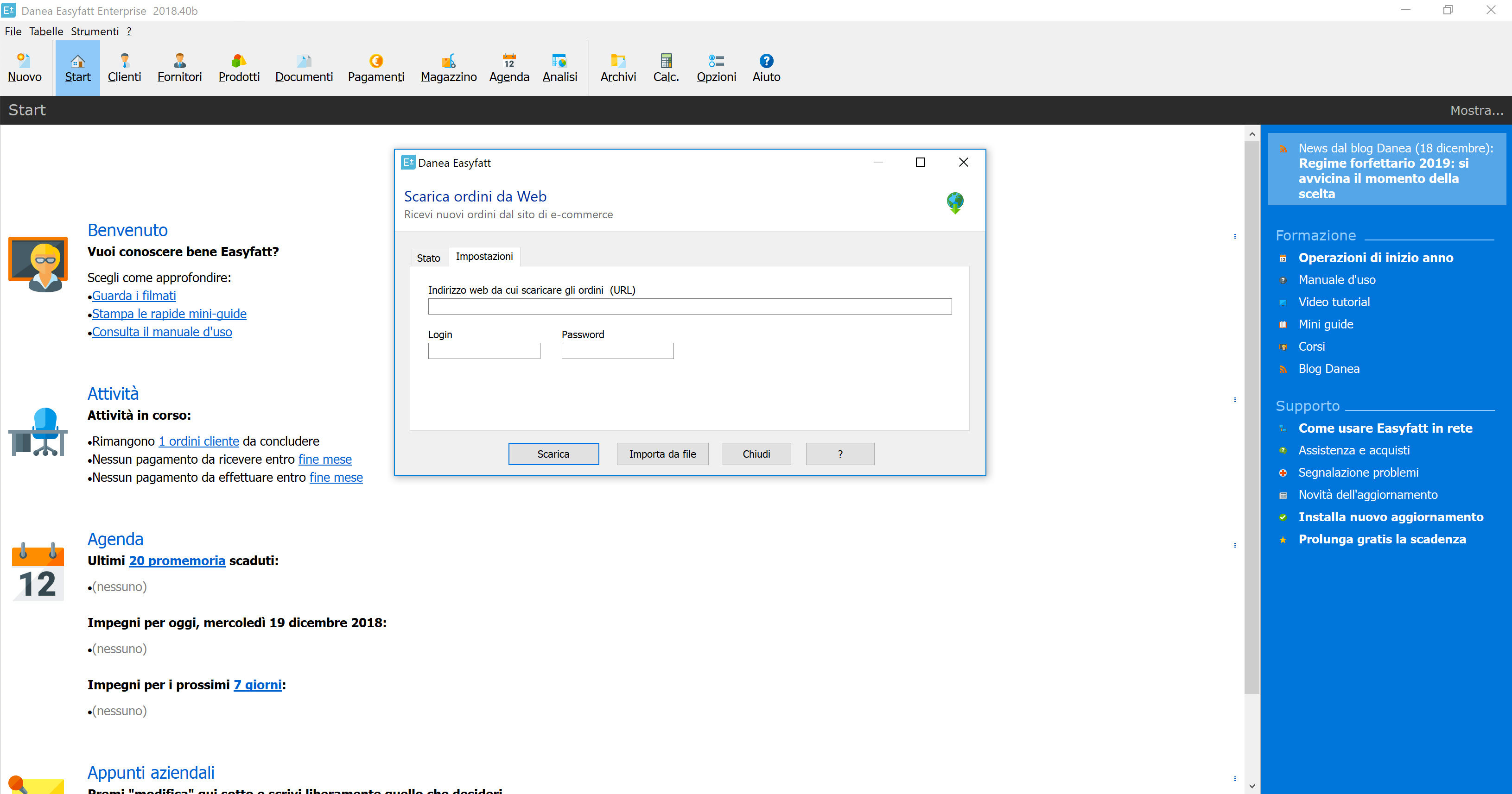Screen dimensions: 1512x794
Task: Open the Benvenuto section options dots
Action: [x=1235, y=236]
